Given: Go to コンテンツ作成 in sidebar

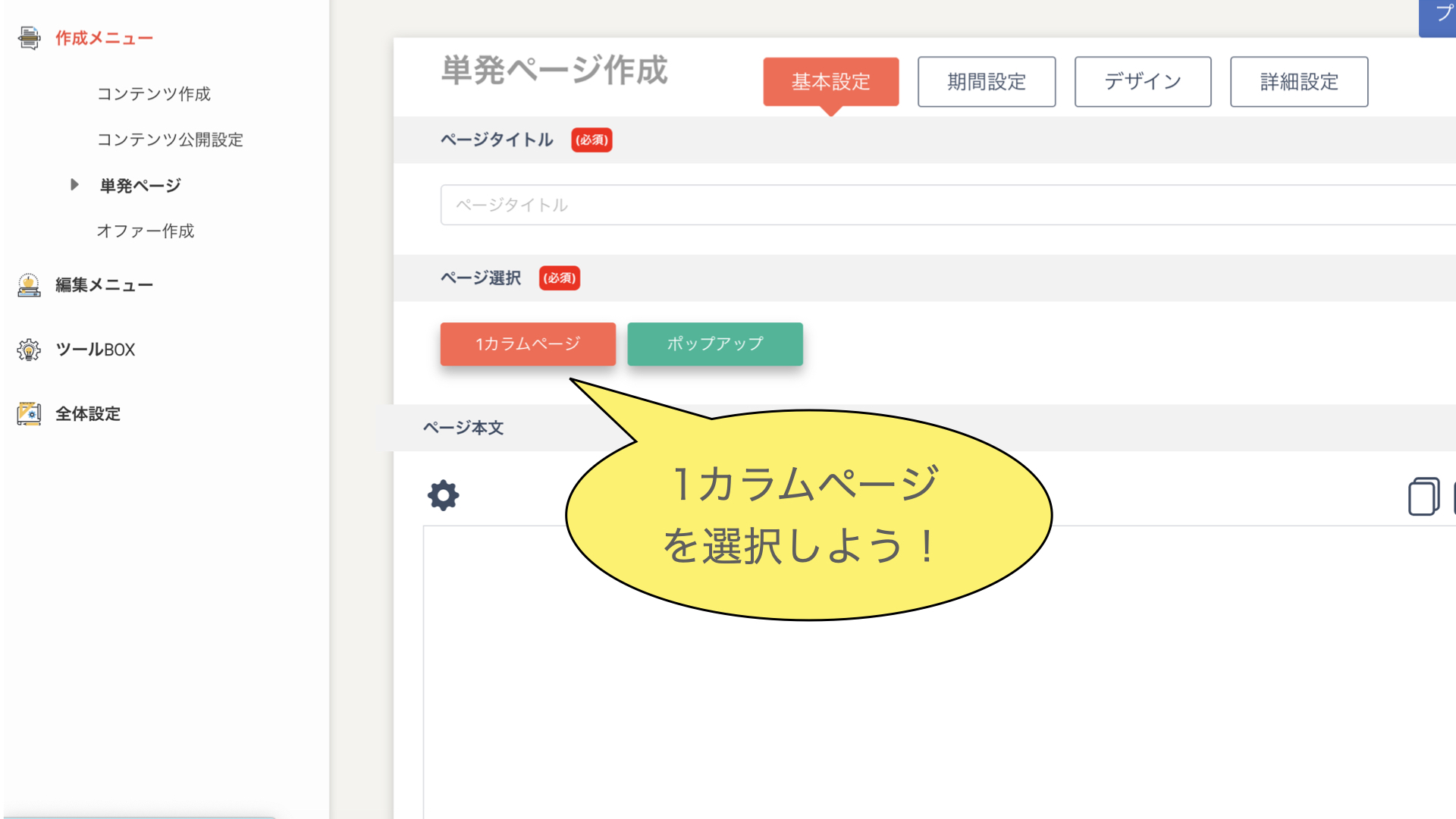Looking at the screenshot, I should 154,94.
